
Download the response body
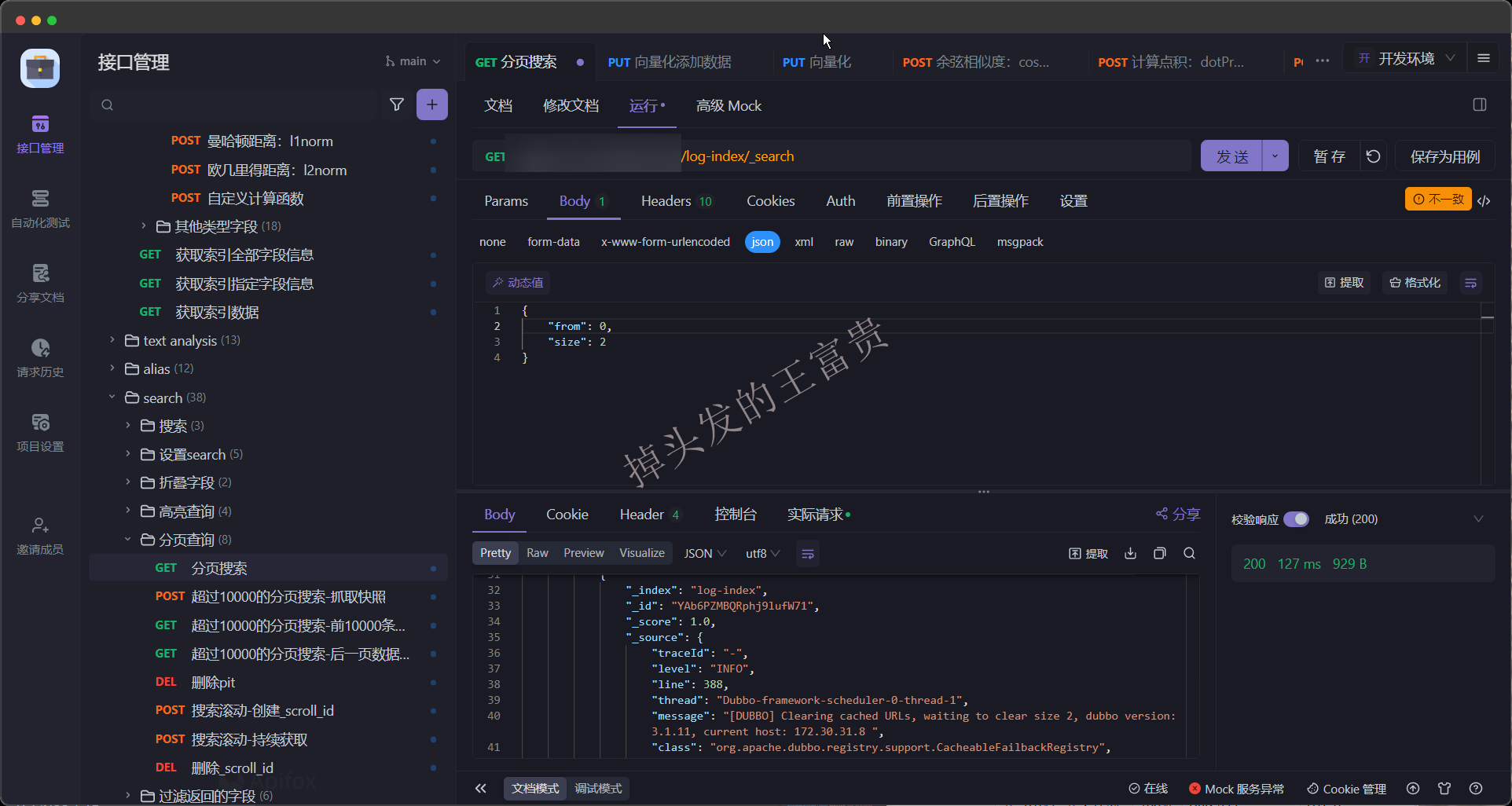click(x=1130, y=554)
